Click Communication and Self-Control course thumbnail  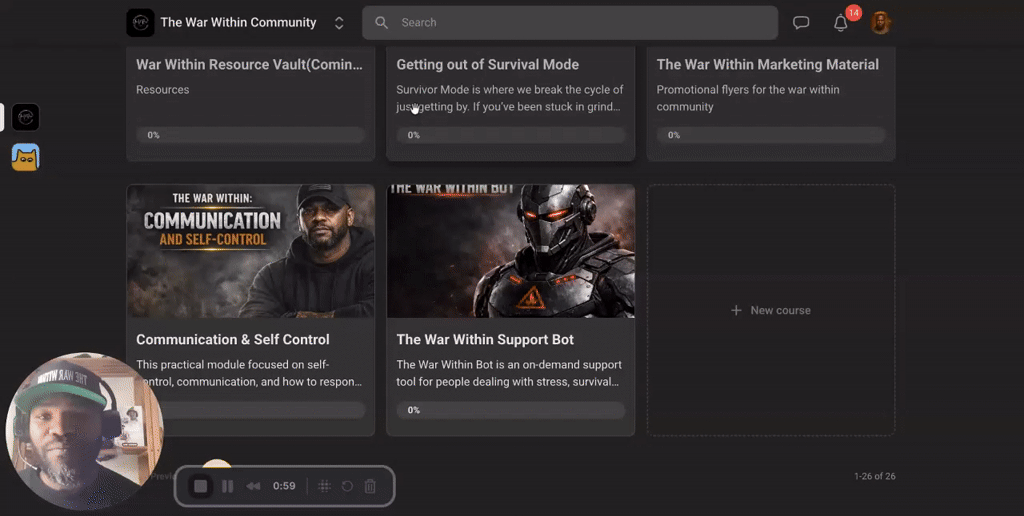click(251, 251)
